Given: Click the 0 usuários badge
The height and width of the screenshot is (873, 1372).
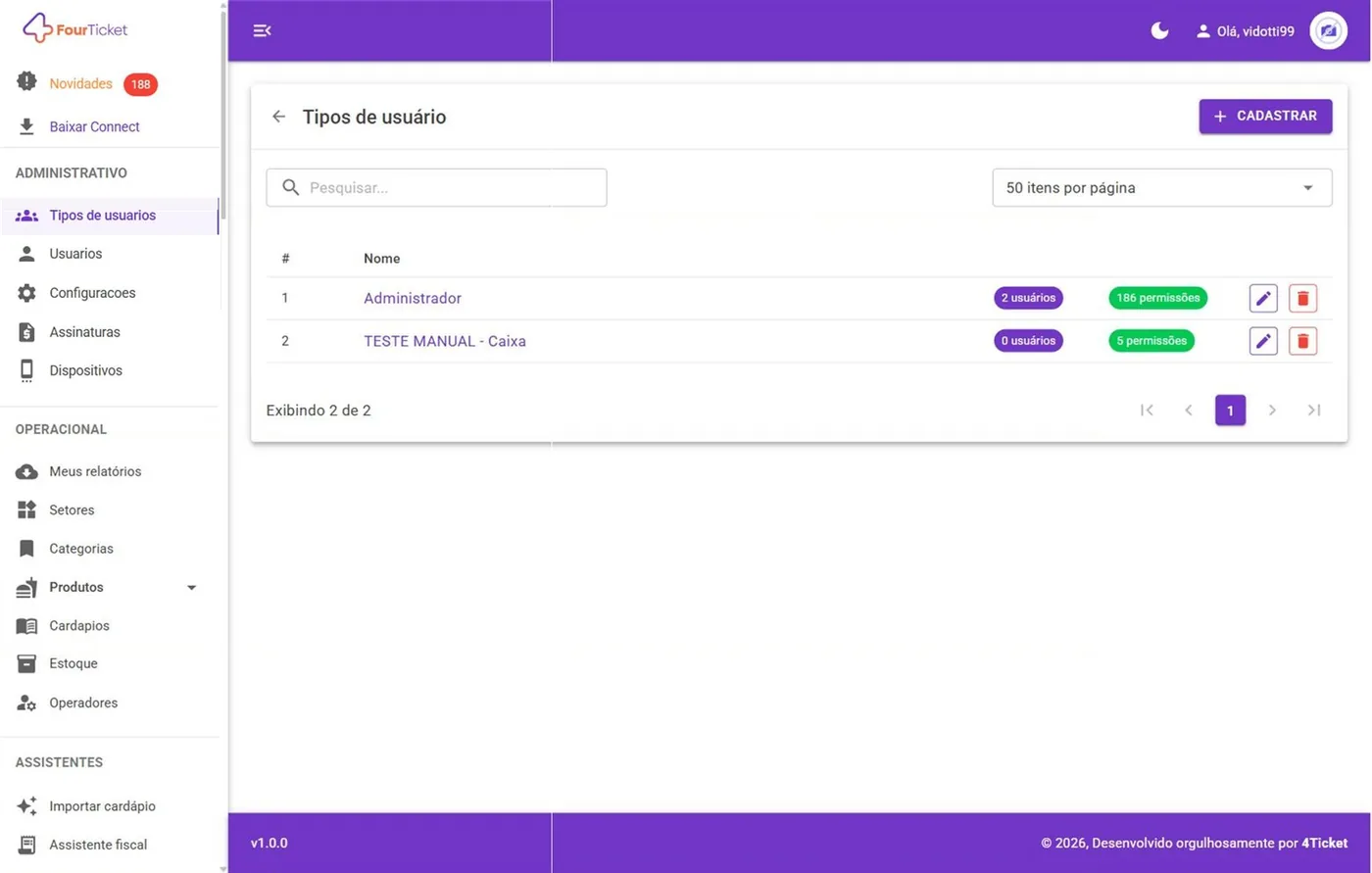Looking at the screenshot, I should tap(1028, 341).
